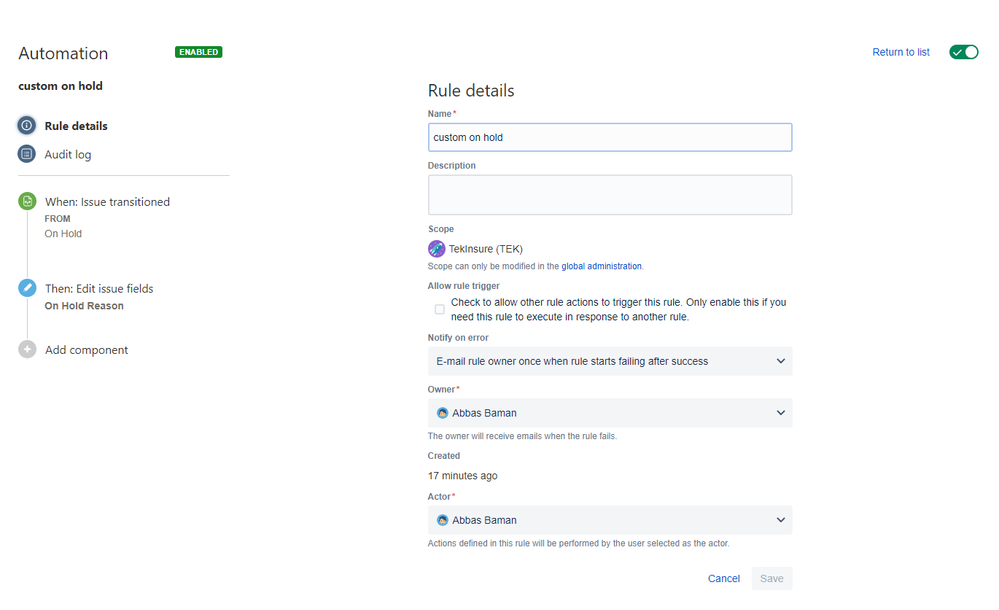The width and height of the screenshot is (999, 610).
Task: Click the TekInsure project avatar icon
Action: tap(437, 249)
